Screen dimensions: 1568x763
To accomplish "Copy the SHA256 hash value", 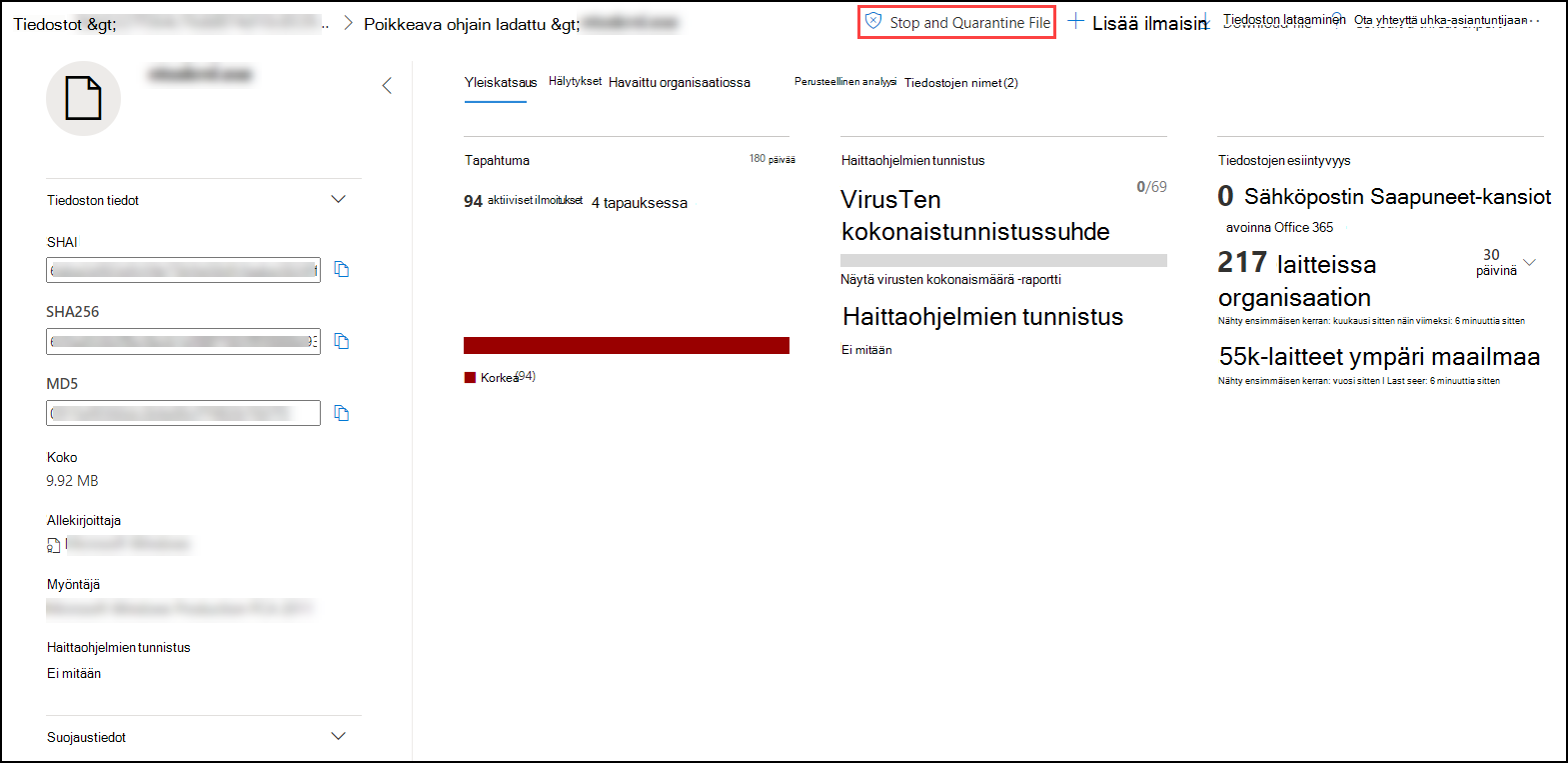I will tap(342, 341).
